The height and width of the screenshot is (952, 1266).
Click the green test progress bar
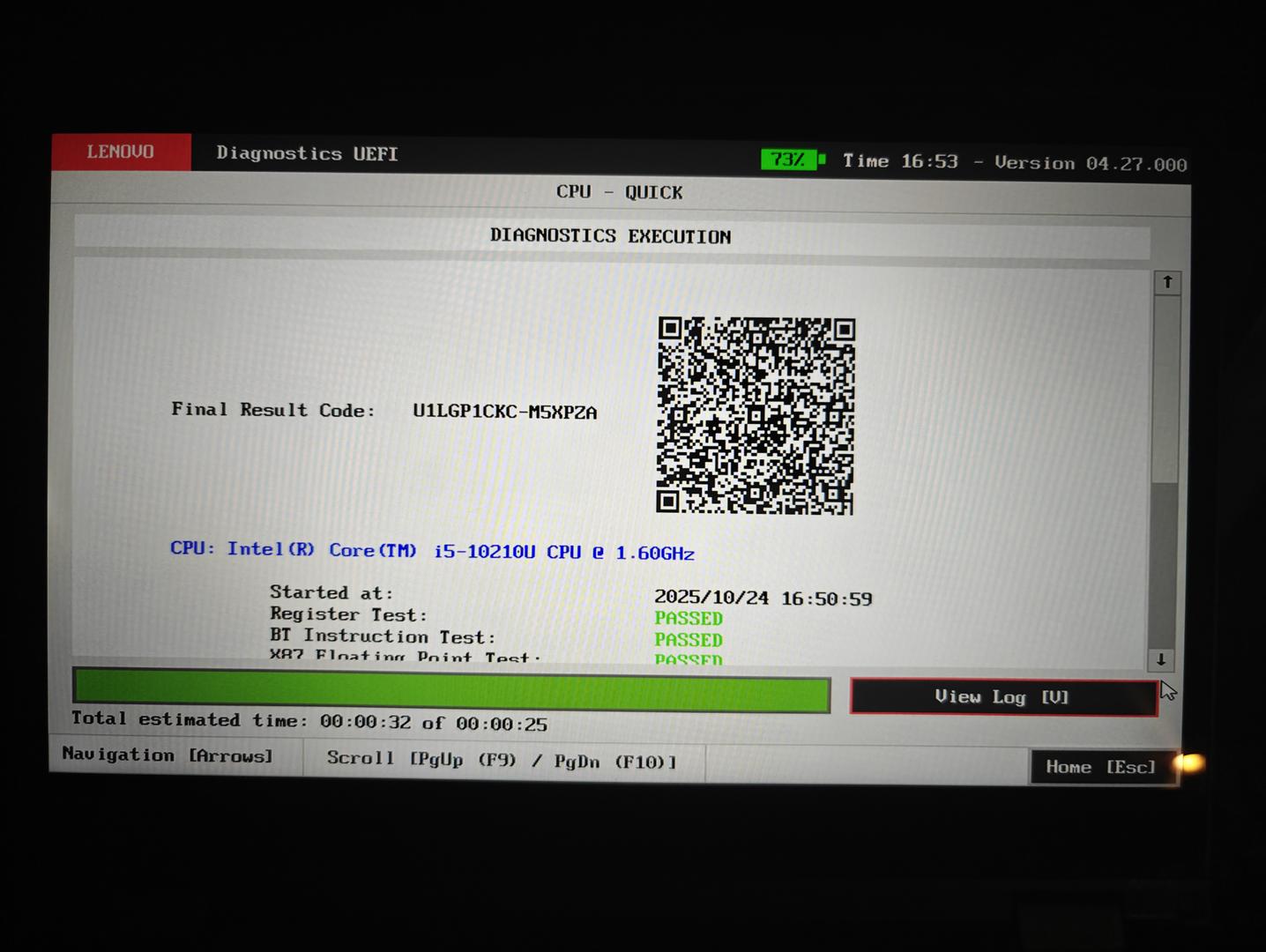click(x=451, y=690)
